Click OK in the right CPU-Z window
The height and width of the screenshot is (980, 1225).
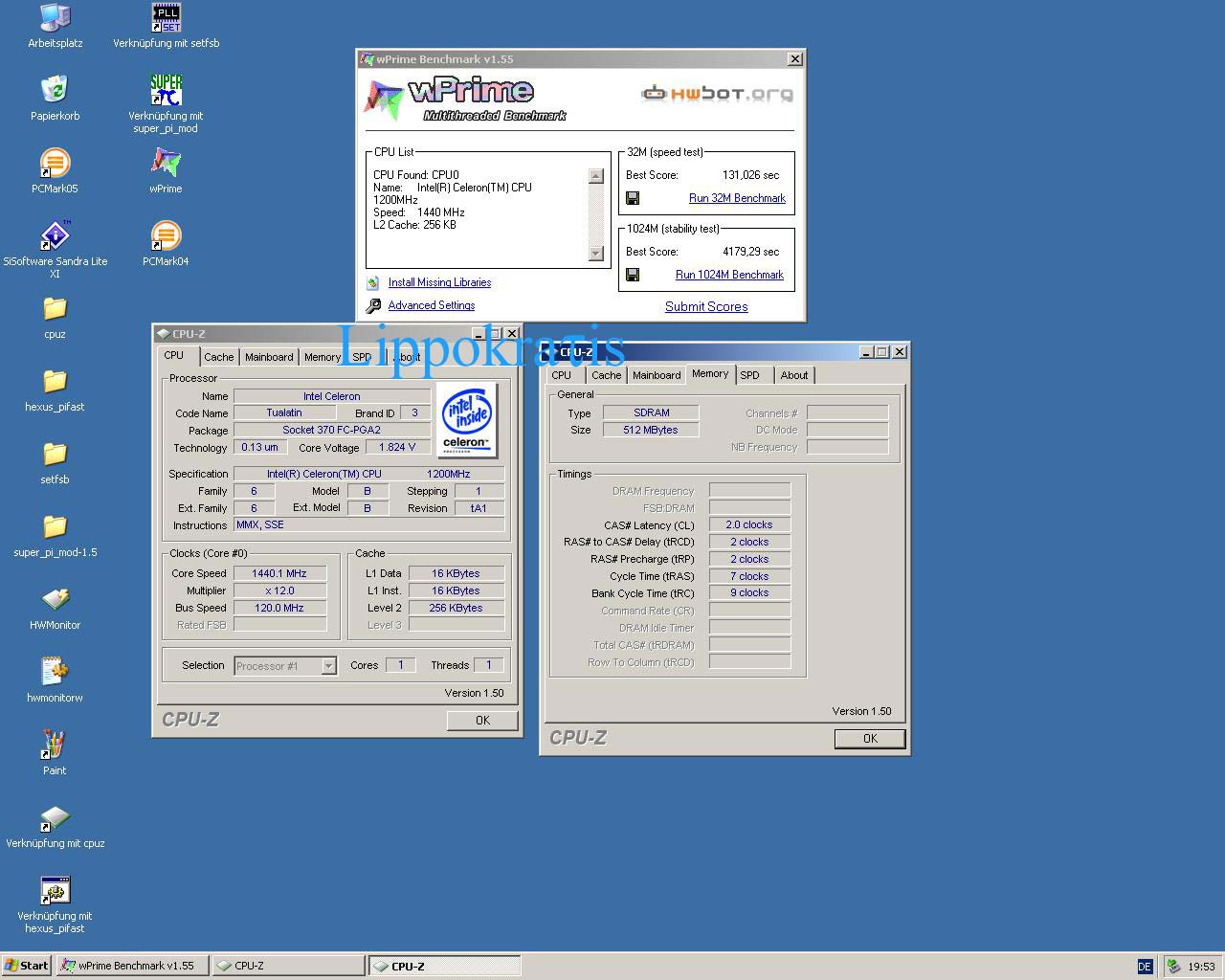coord(870,739)
